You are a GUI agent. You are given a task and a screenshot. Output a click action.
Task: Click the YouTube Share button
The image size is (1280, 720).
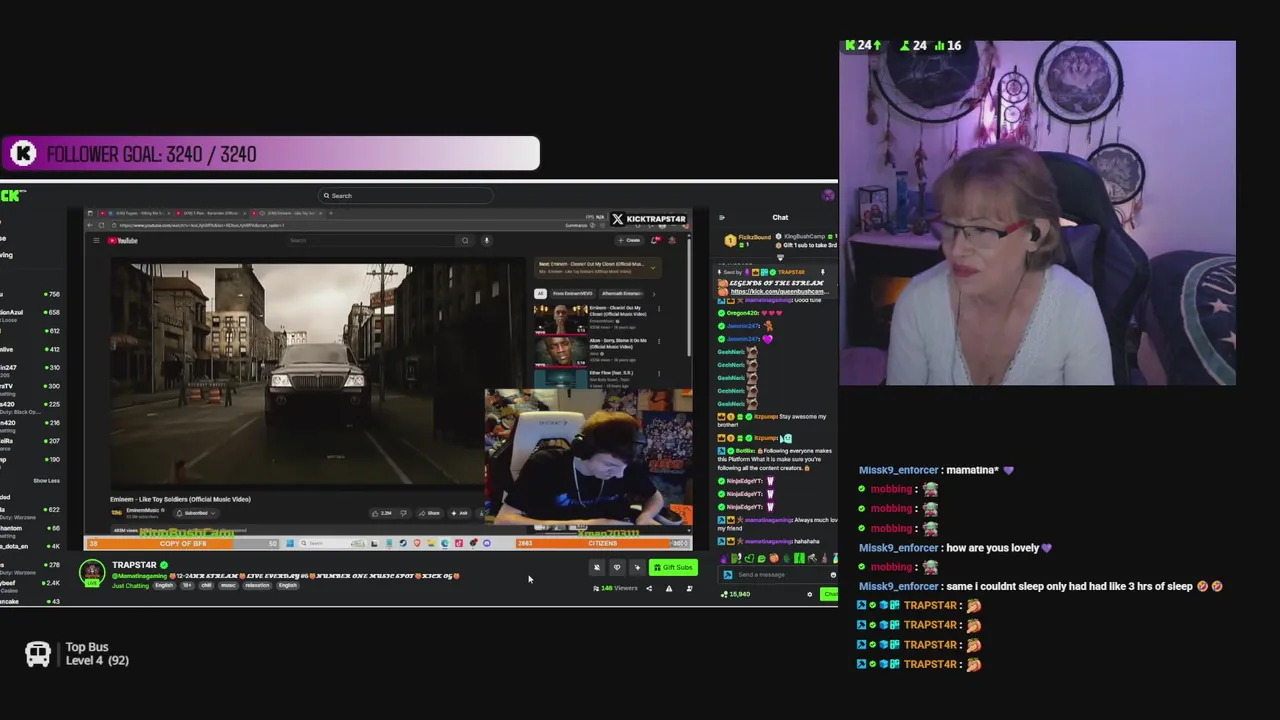point(430,513)
